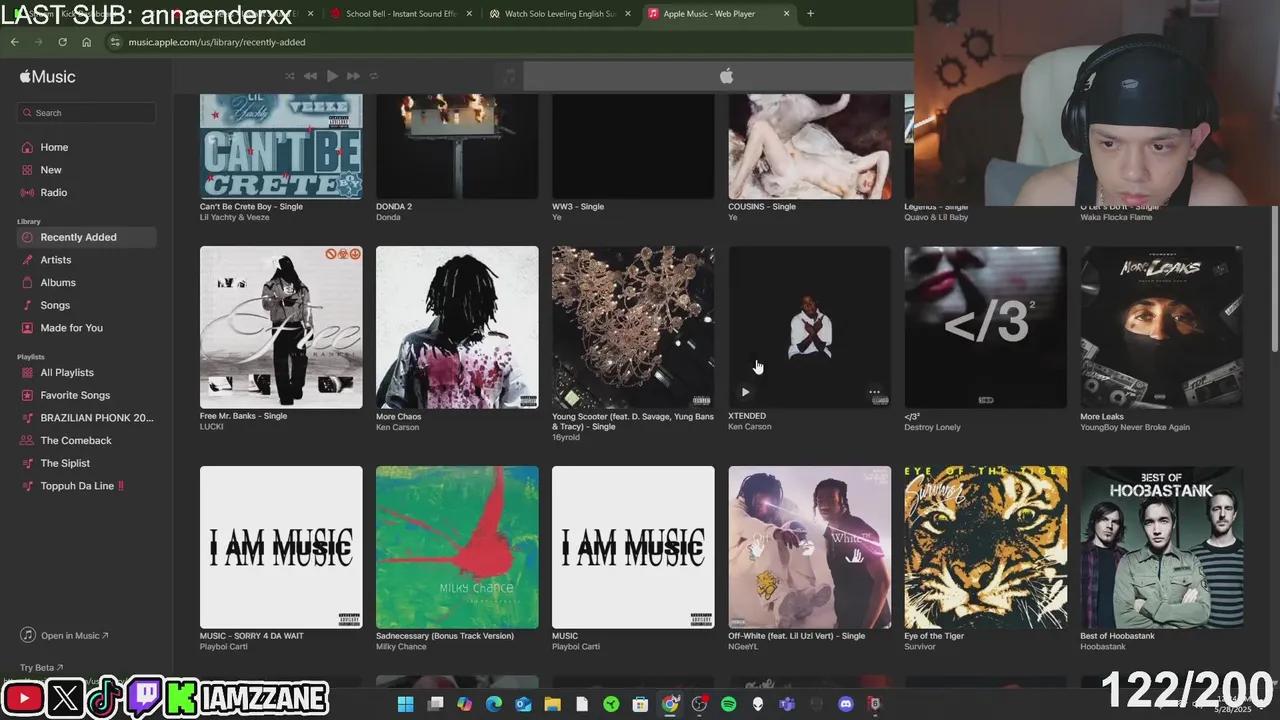The width and height of the screenshot is (1280, 720).
Task: Click the COUSINS - Single title
Action: 762,207
